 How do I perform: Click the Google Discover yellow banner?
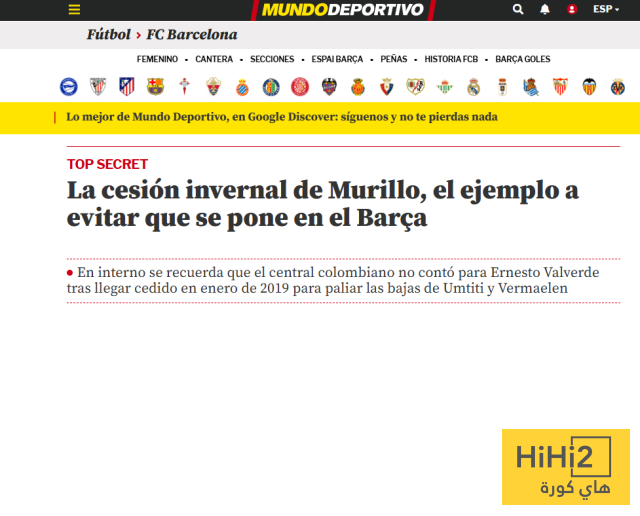pos(282,117)
